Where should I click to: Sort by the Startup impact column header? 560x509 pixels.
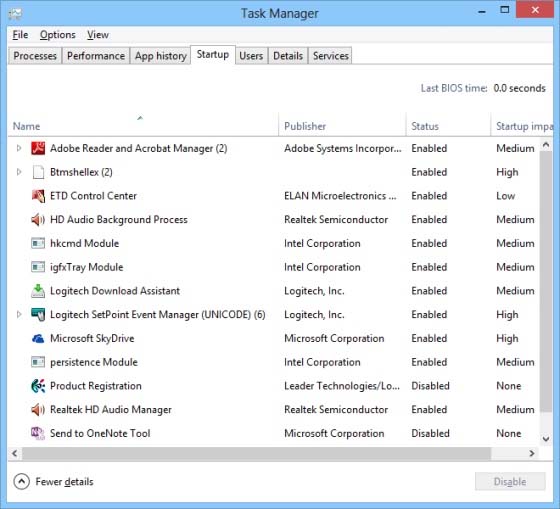[522, 124]
